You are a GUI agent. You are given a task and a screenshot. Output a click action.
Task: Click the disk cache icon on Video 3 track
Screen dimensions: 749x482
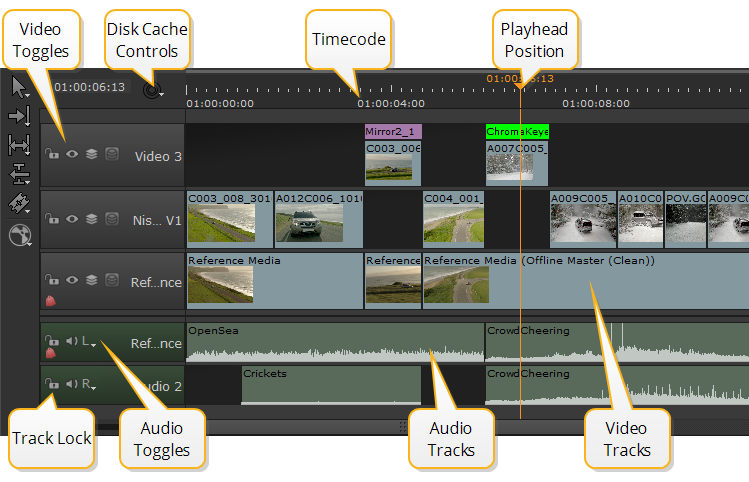pos(111,155)
